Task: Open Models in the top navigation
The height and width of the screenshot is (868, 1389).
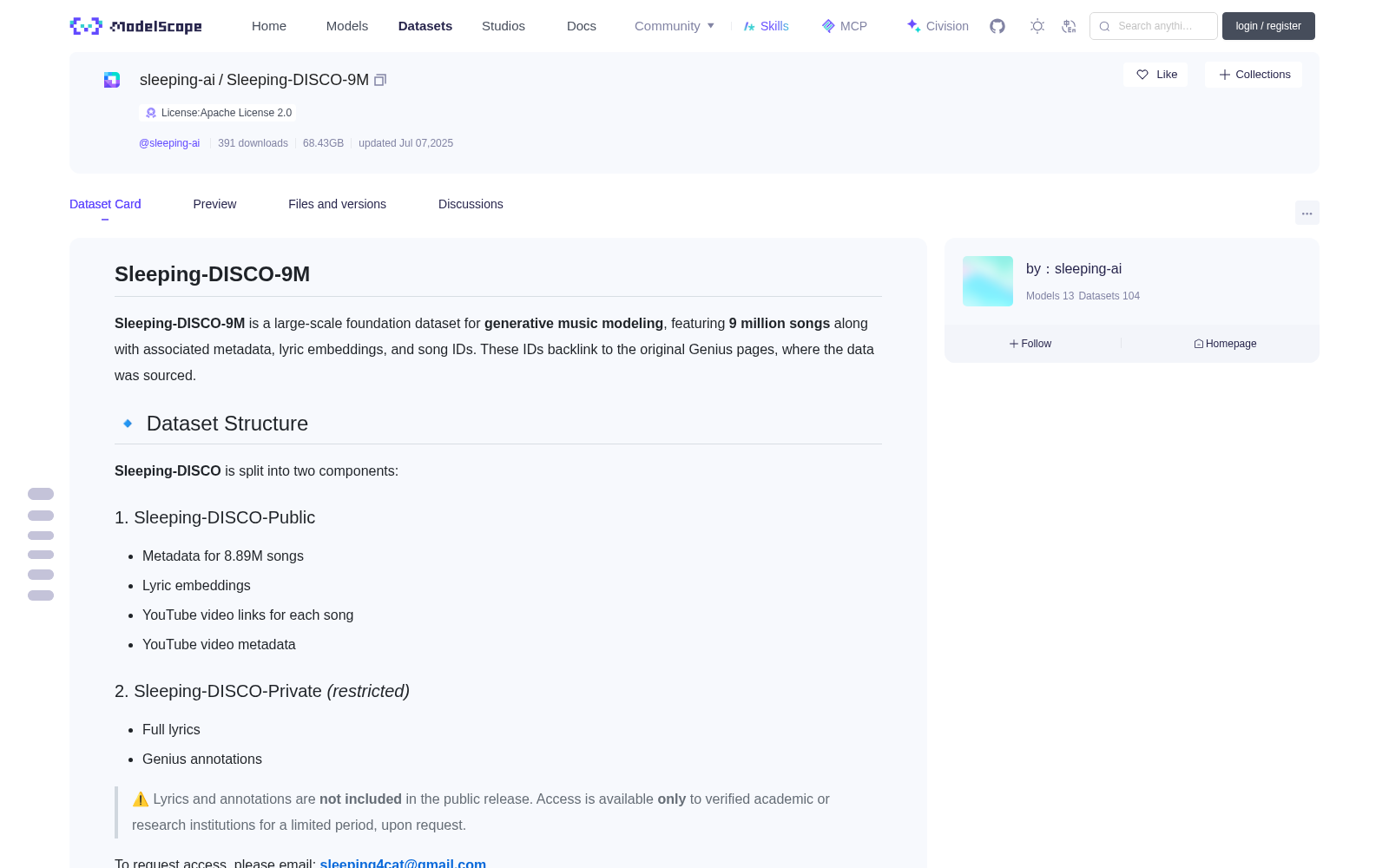Action: click(347, 26)
